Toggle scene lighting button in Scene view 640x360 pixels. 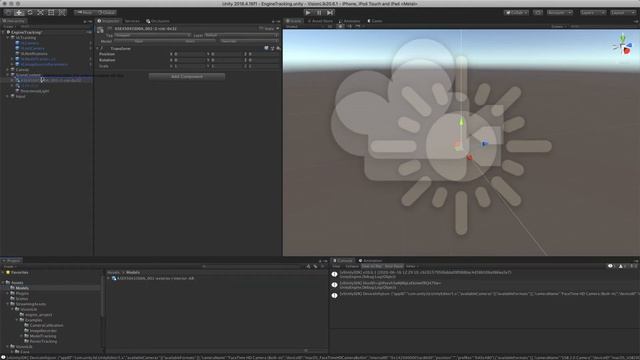[x=340, y=26]
